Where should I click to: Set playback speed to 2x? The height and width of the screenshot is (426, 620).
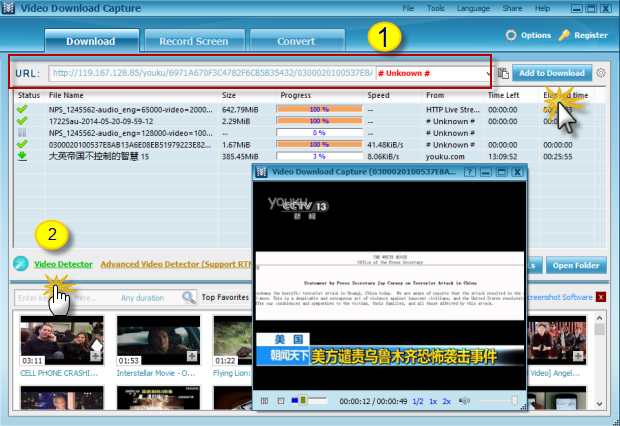(446, 401)
